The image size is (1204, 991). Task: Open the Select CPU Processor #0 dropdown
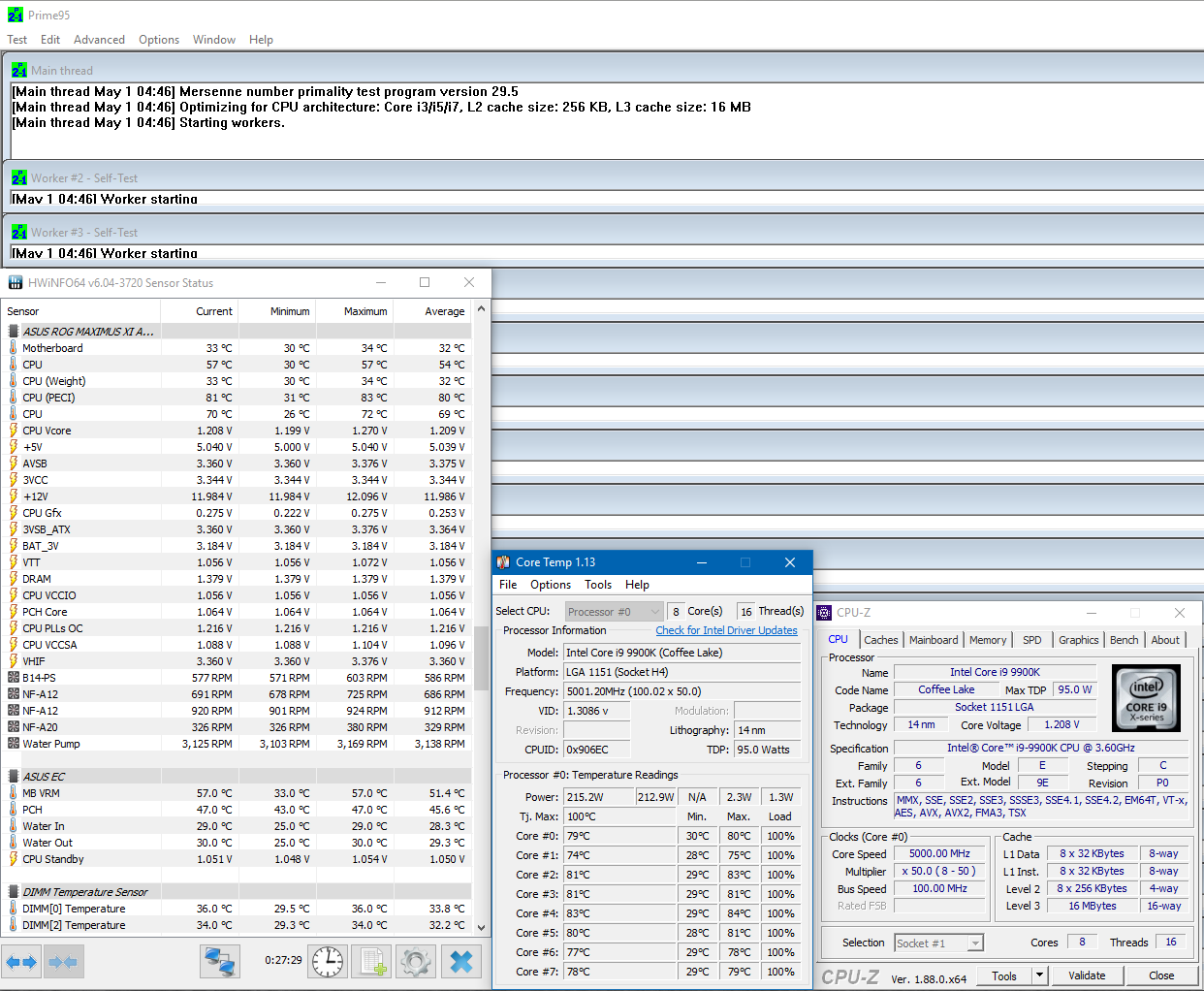pos(614,612)
